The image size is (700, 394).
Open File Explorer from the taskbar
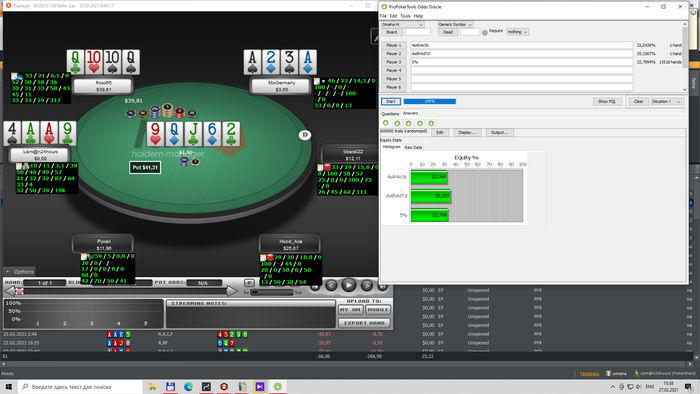pos(152,386)
